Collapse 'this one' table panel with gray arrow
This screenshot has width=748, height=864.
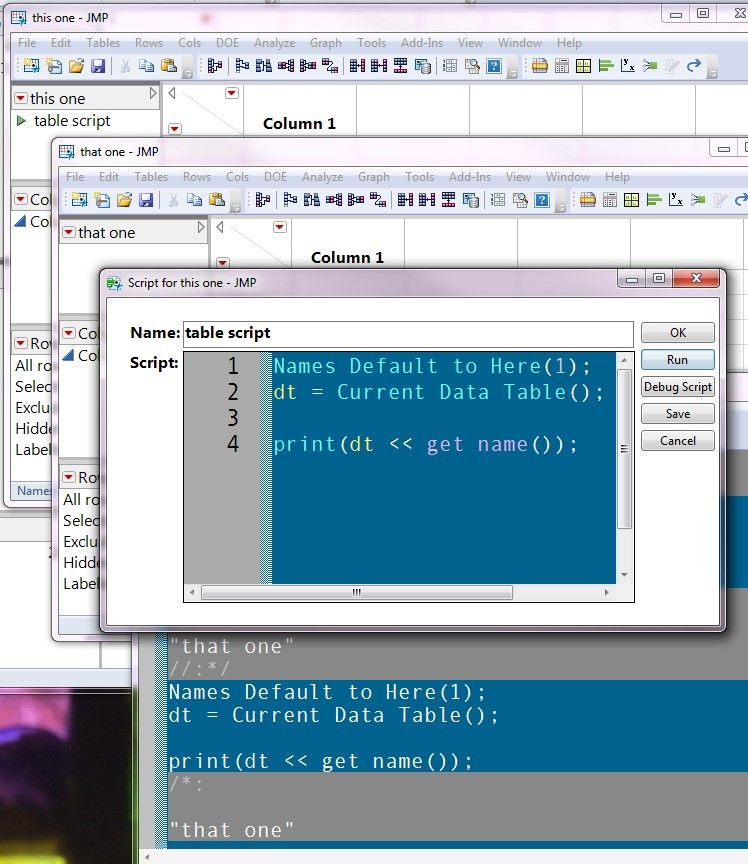(153, 93)
